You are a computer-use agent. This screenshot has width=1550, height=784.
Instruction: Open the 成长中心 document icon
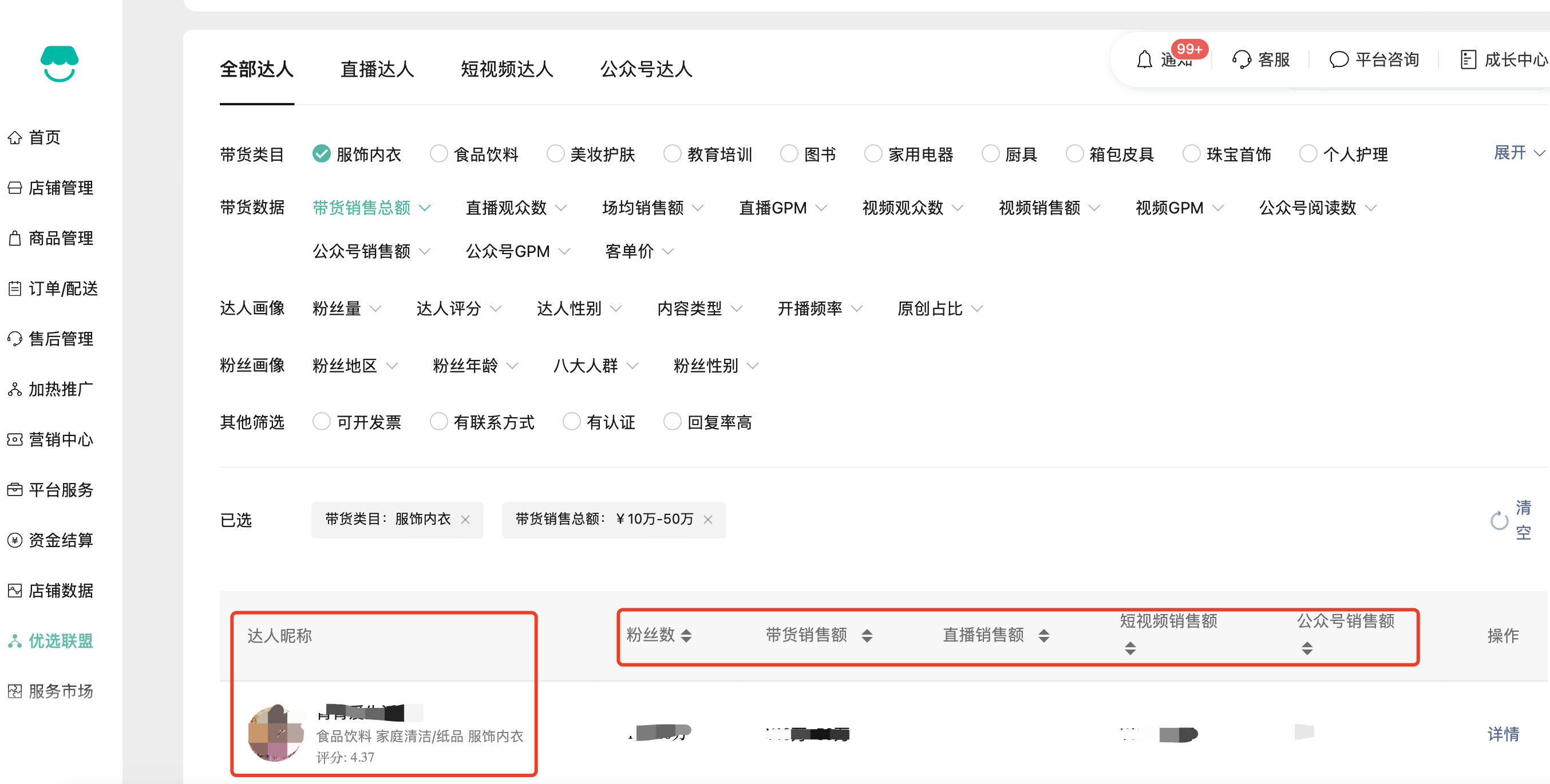[1468, 60]
